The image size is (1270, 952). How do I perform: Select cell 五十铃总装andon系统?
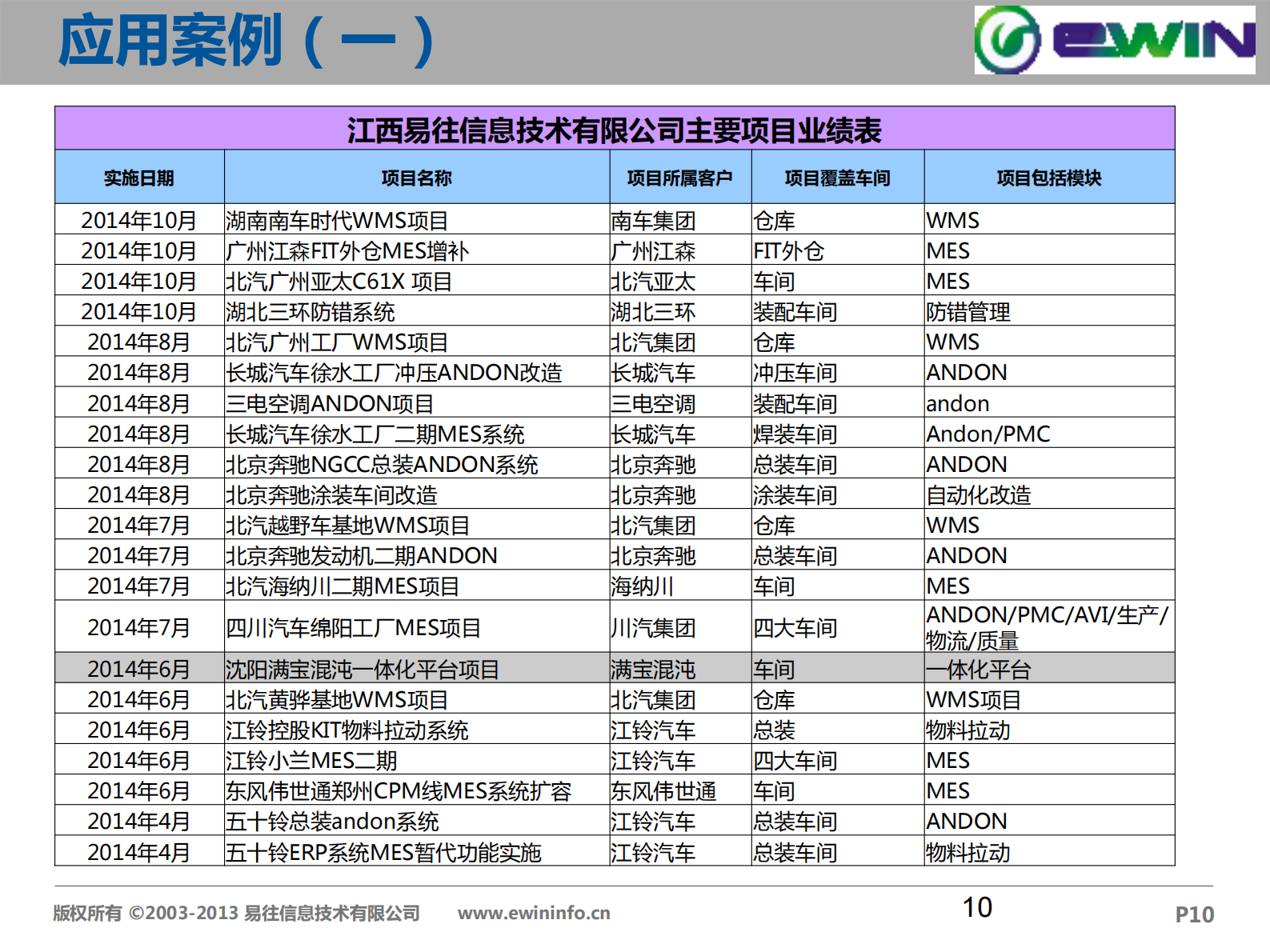[416, 821]
